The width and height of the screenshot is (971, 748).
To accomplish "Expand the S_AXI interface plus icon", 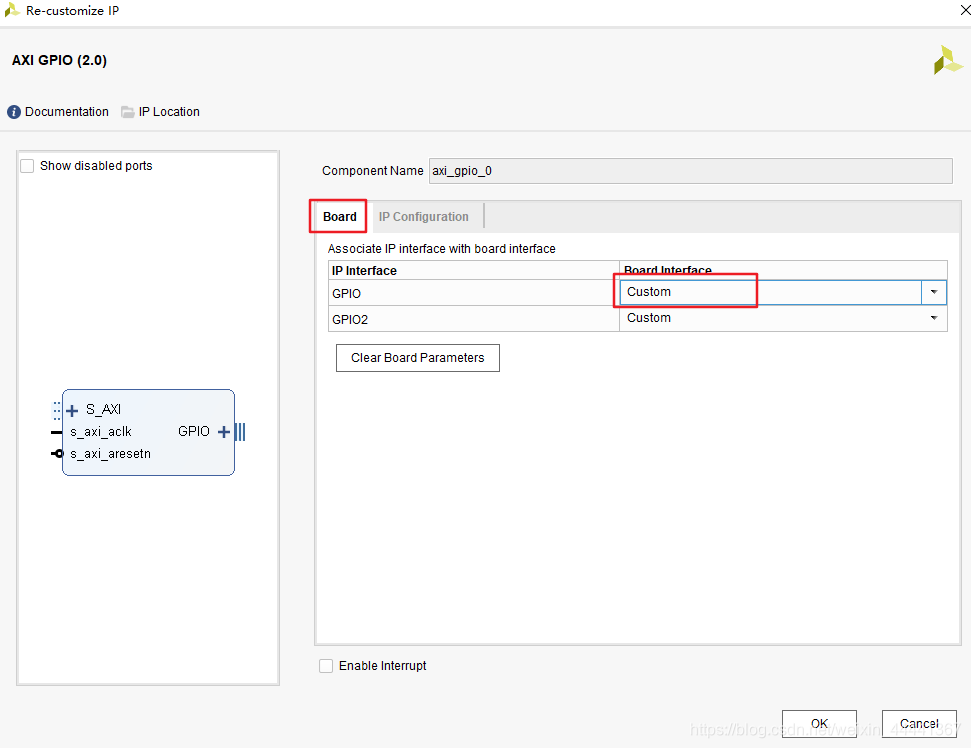I will (x=72, y=411).
